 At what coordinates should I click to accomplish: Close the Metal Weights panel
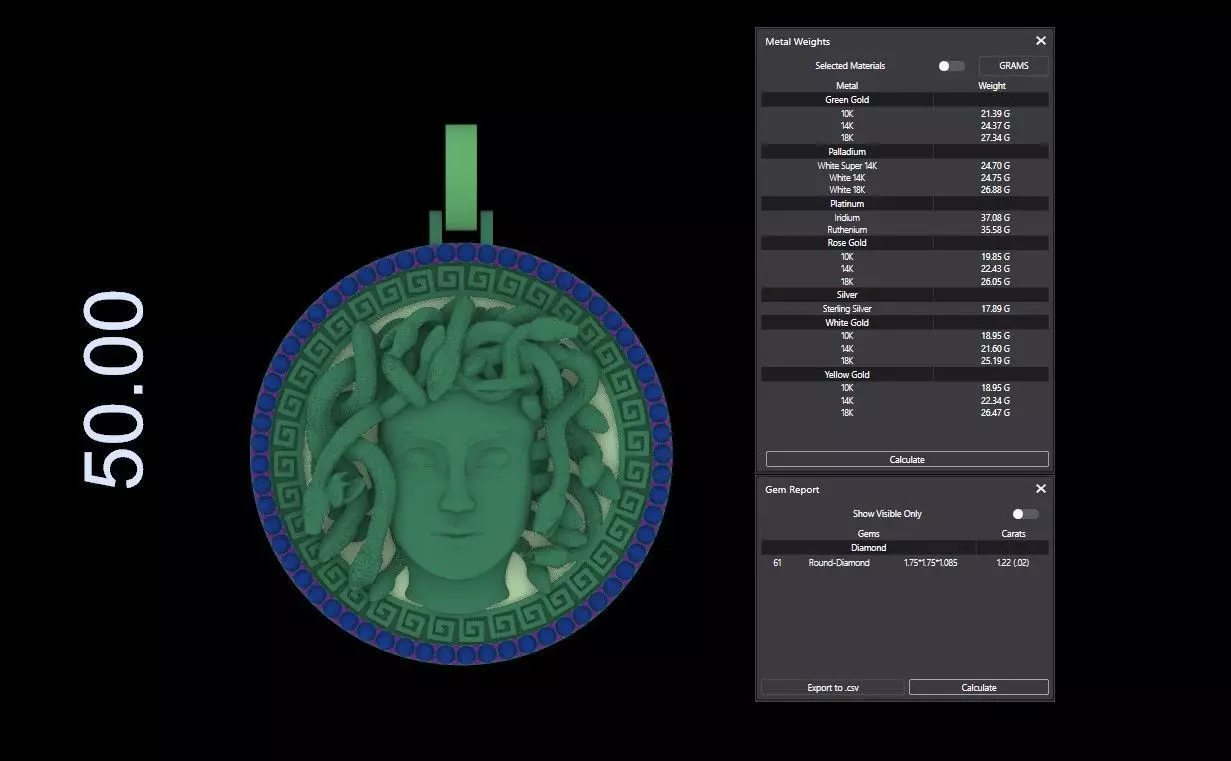click(1041, 41)
